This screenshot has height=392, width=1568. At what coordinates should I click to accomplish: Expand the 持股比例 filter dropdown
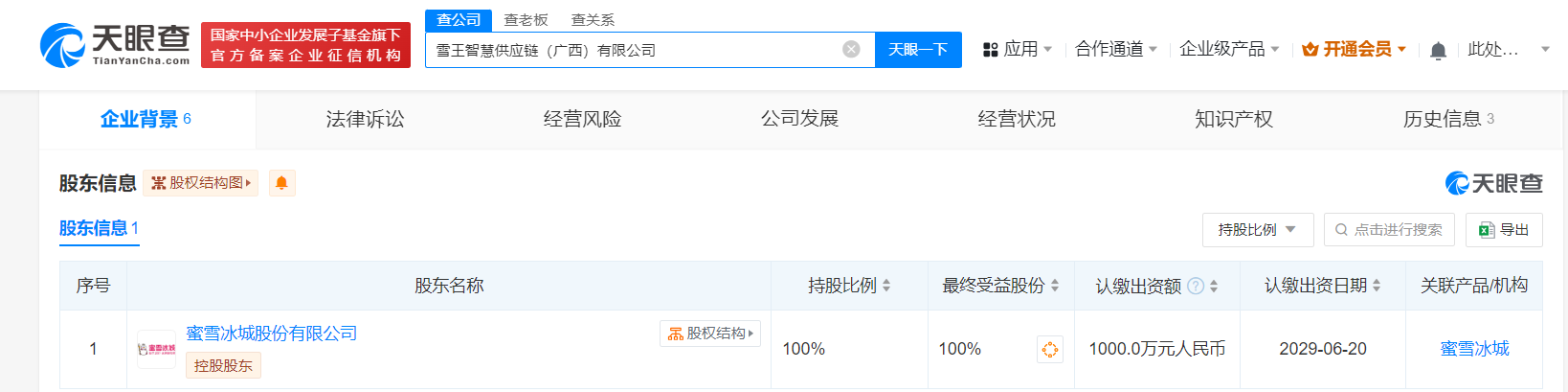point(1257,230)
